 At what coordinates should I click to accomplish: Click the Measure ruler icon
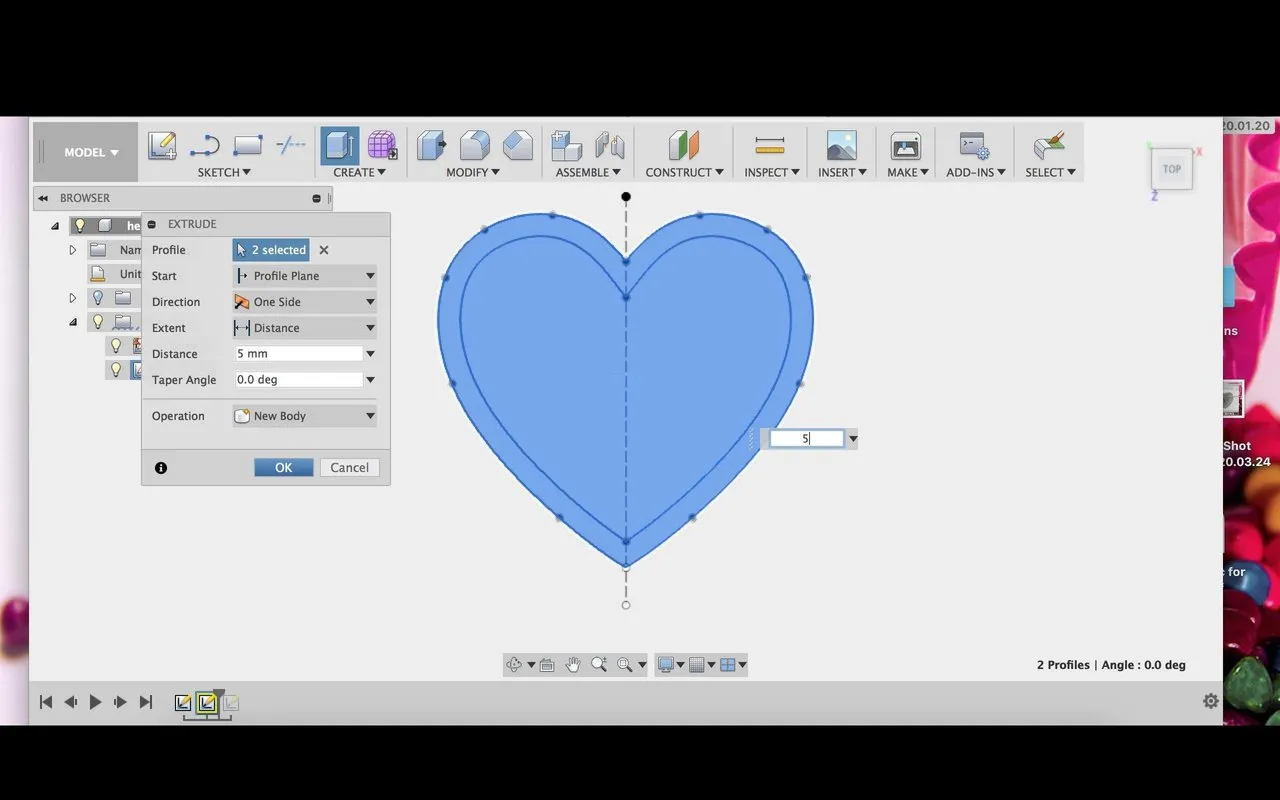tap(770, 146)
